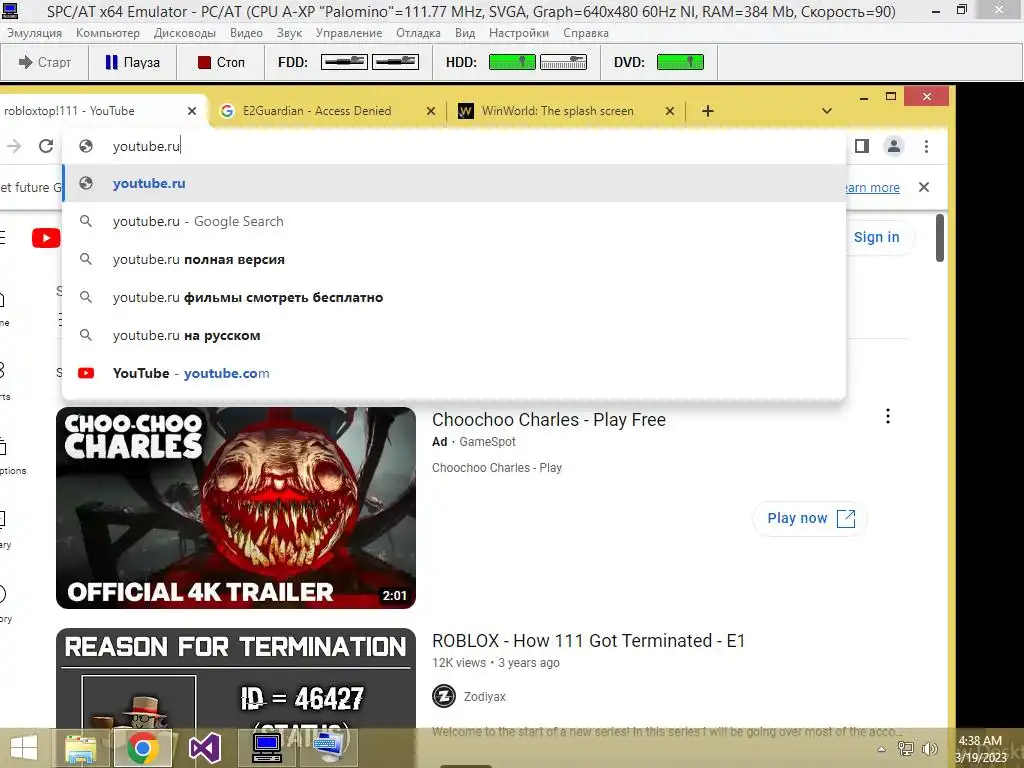This screenshot has height=768, width=1024.
Task: Click the Play now button
Action: (810, 519)
